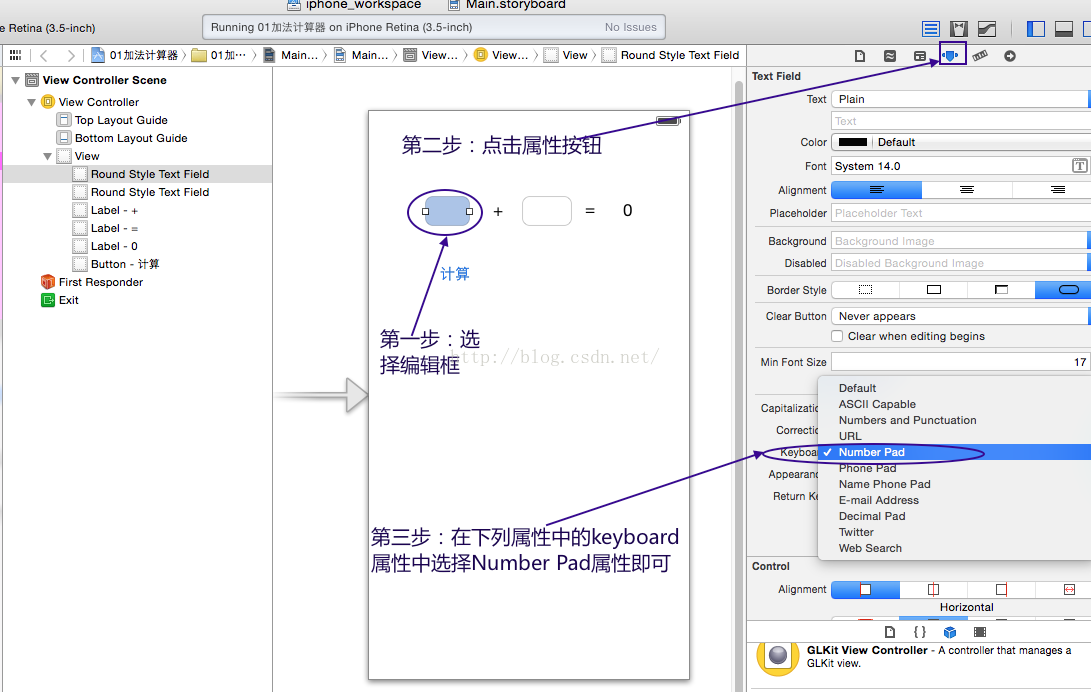1091x692 pixels.
Task: Show the File Template library
Action: click(890, 631)
